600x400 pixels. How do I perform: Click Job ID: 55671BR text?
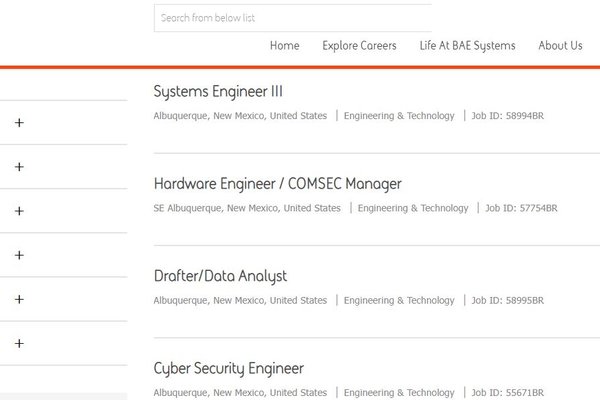[x=507, y=392]
